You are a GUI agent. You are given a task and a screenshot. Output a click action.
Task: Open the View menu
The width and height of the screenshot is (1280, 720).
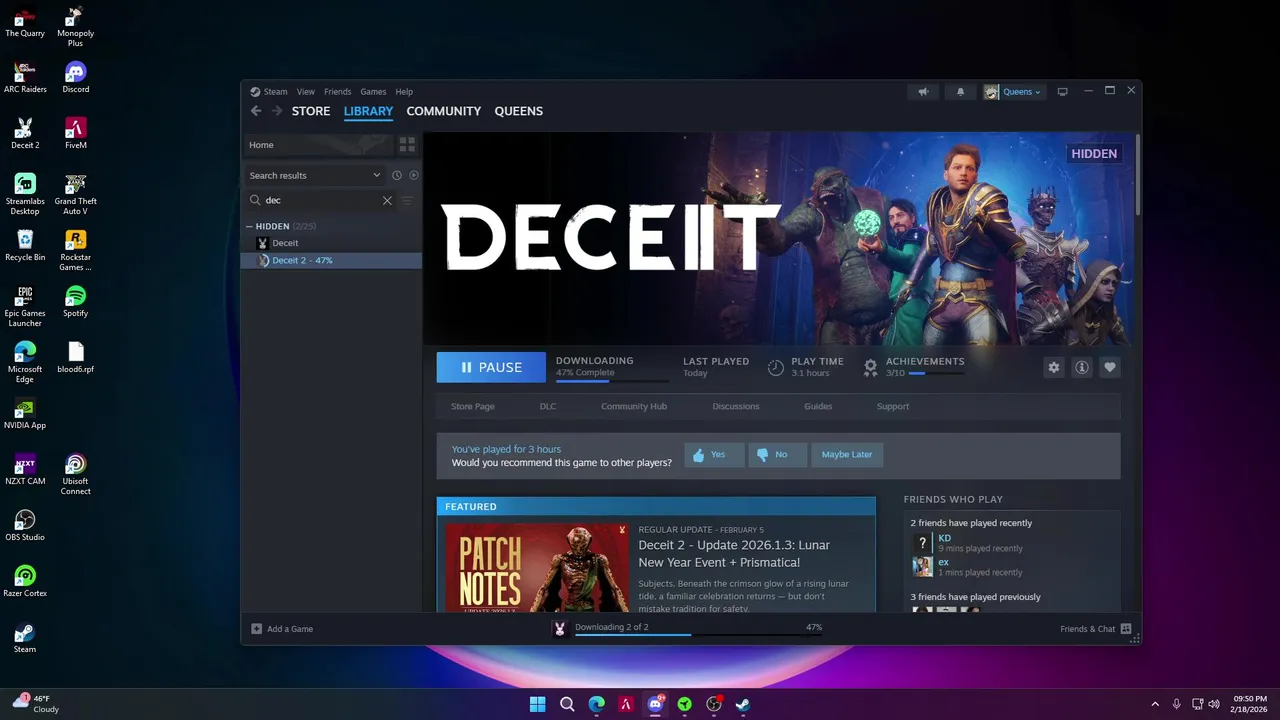[306, 92]
